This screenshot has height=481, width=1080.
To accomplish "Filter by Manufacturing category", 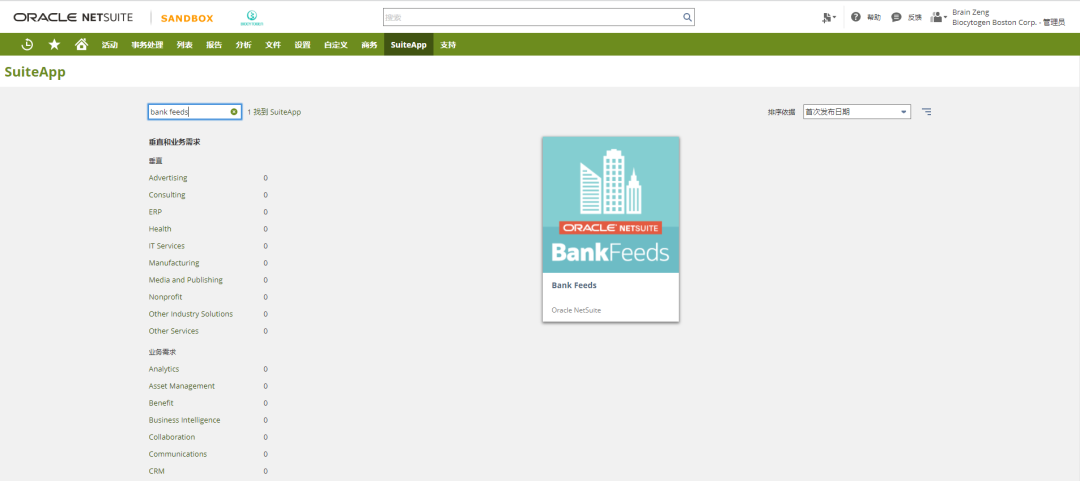I will click(x=174, y=263).
